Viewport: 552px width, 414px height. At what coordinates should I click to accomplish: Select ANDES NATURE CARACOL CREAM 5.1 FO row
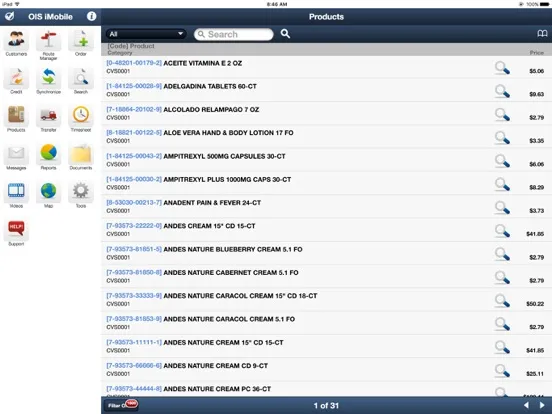(x=326, y=323)
